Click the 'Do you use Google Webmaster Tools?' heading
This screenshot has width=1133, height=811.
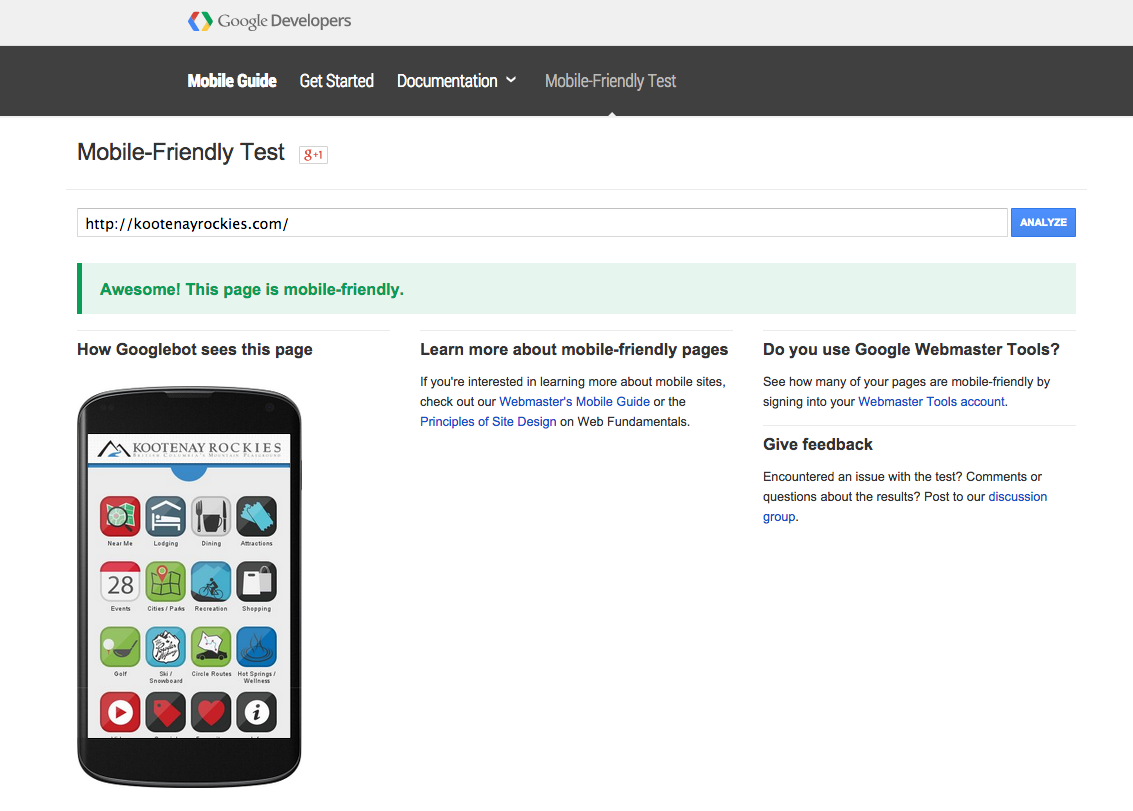pyautogui.click(x=911, y=350)
